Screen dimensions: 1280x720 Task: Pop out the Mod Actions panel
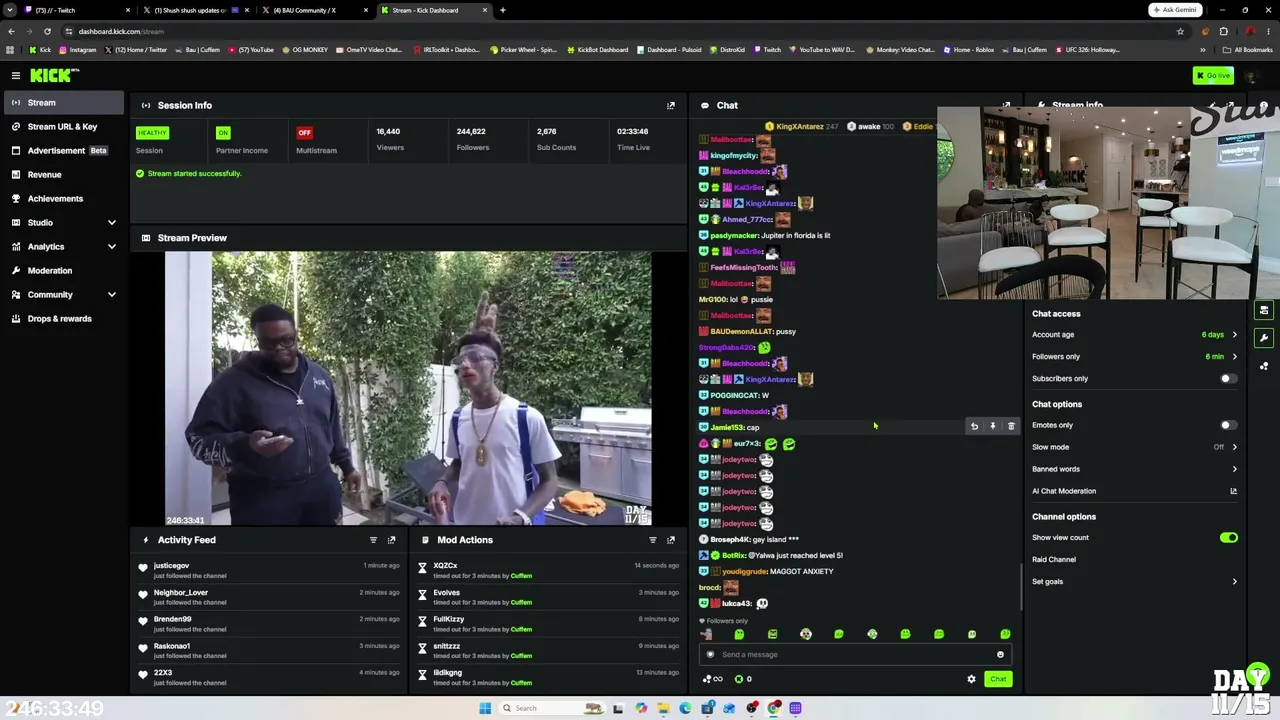pos(671,540)
